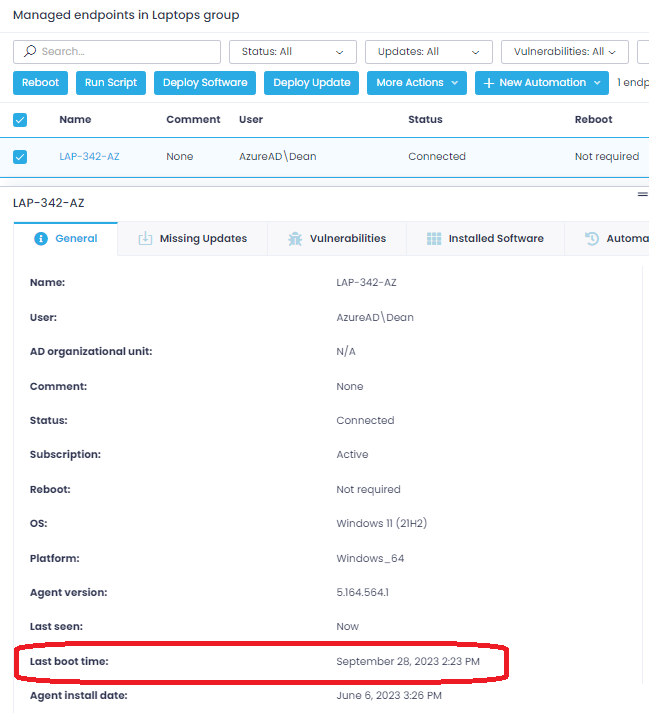Click the Missing Updates download icon
649x713 pixels.
click(145, 239)
